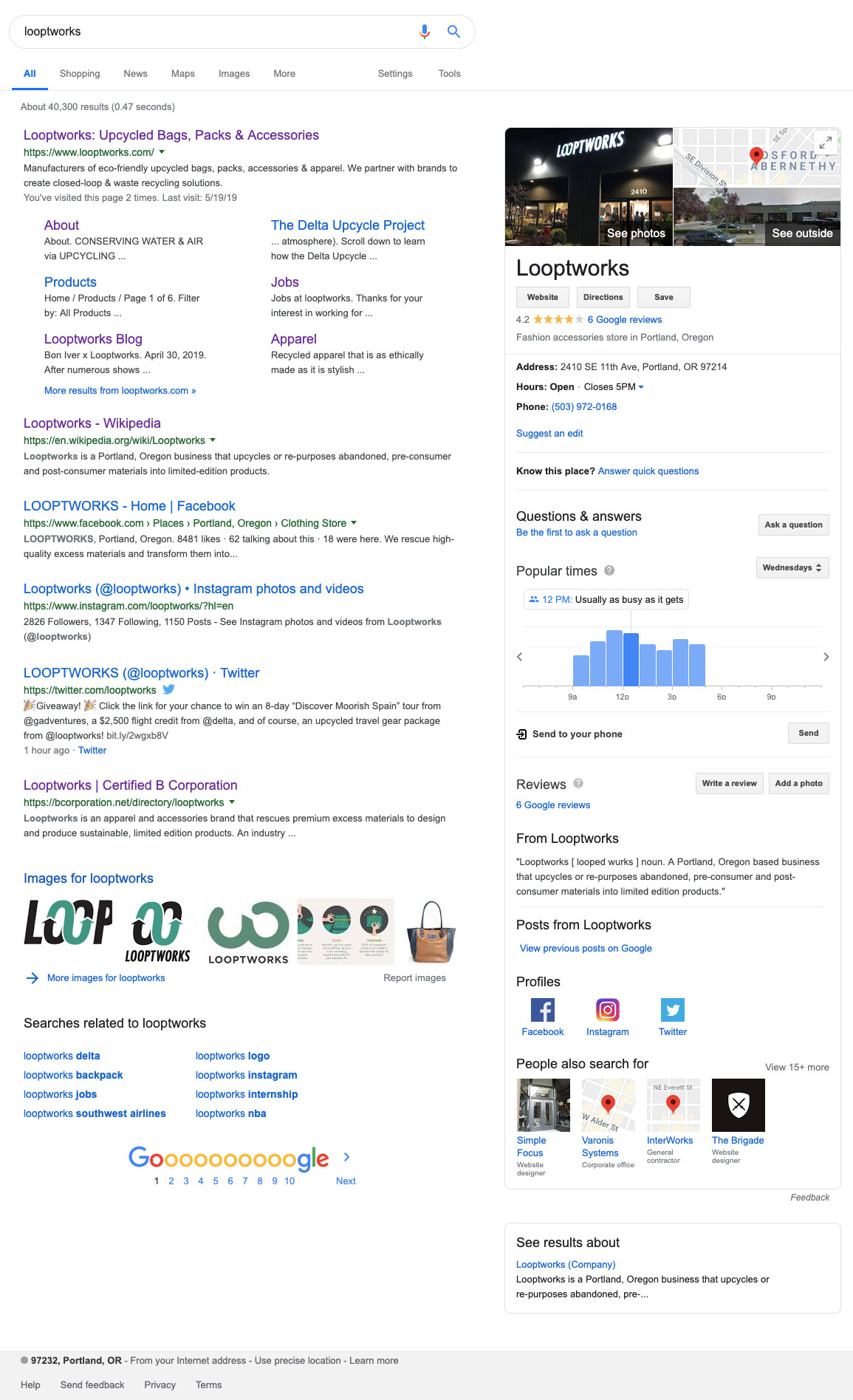Expand the Closes 5PM hours dropdown

click(x=640, y=387)
